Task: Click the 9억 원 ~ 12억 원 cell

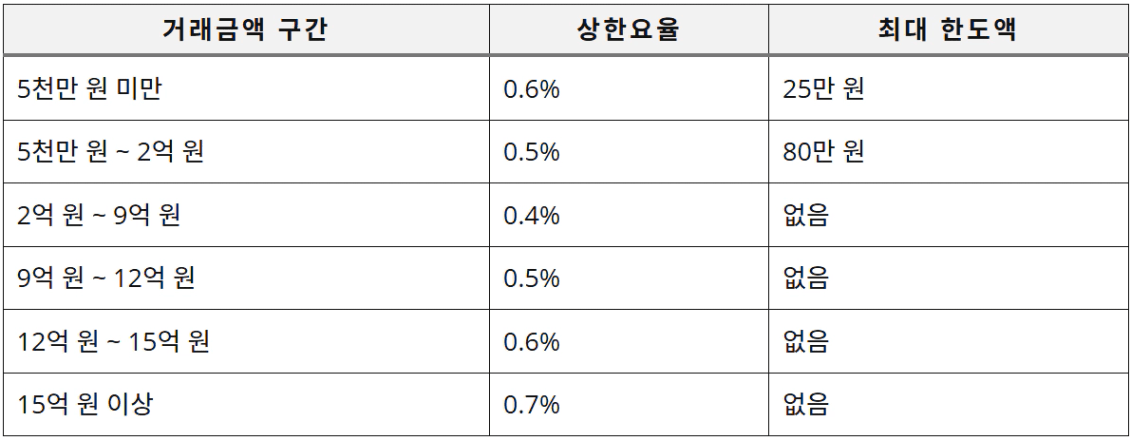Action: pos(106,278)
